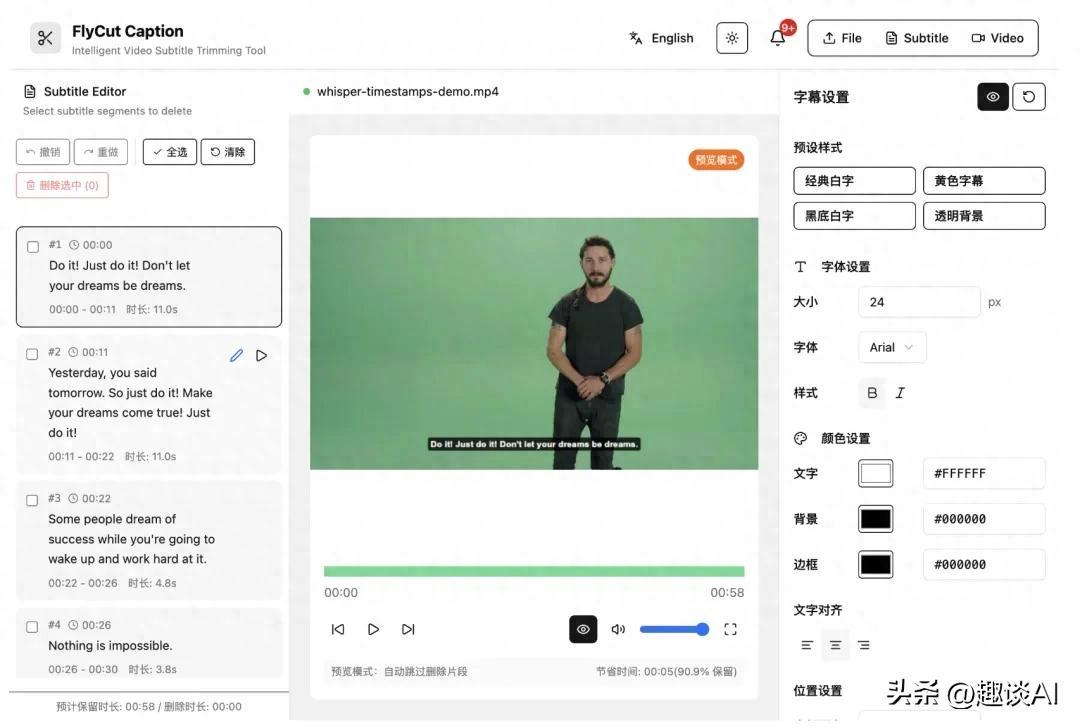Image resolution: width=1080 pixels, height=728 pixels.
Task: Apply bold formatting to subtitles
Action: (x=871, y=392)
